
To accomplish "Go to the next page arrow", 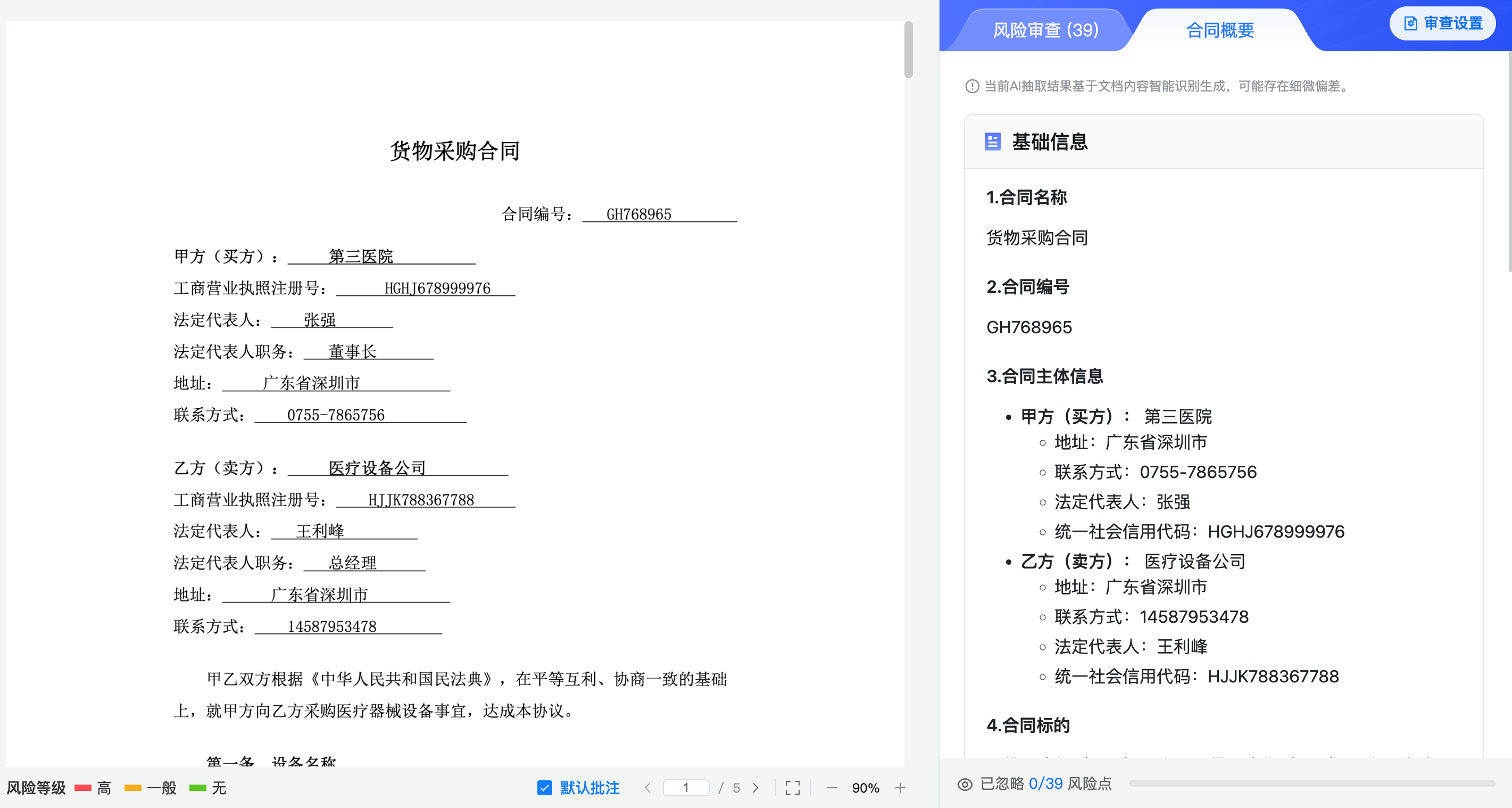I will pyautogui.click(x=755, y=787).
